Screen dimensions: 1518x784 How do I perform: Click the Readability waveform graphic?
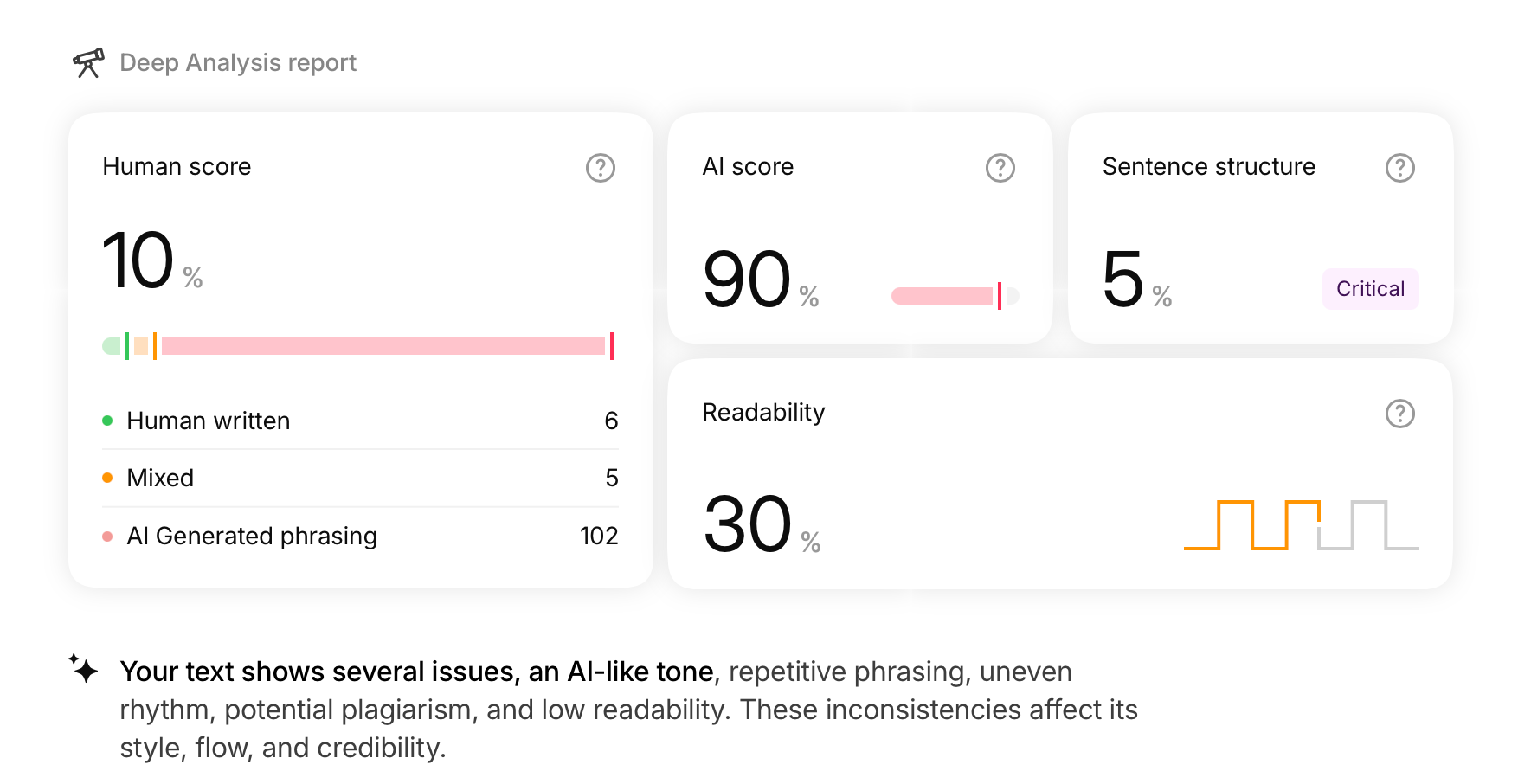pyautogui.click(x=1302, y=524)
